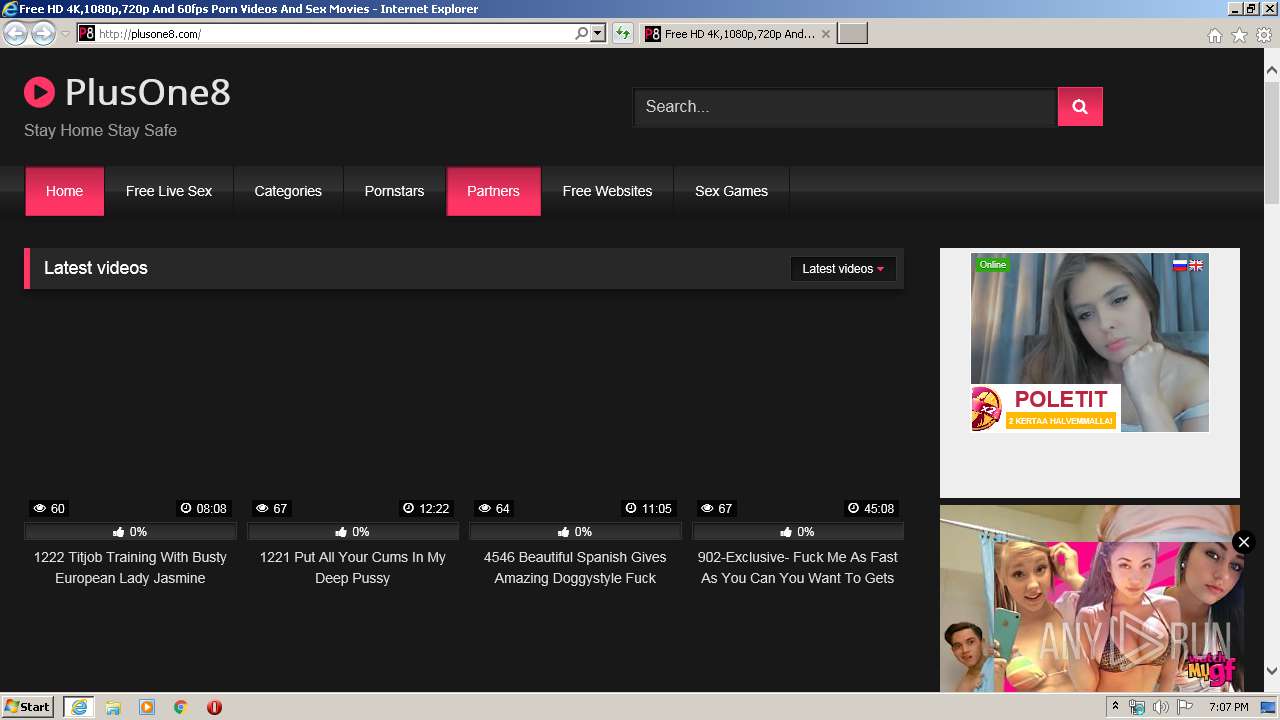Open the video title starting with '1222'
The height and width of the screenshot is (720, 1280).
[x=130, y=568]
